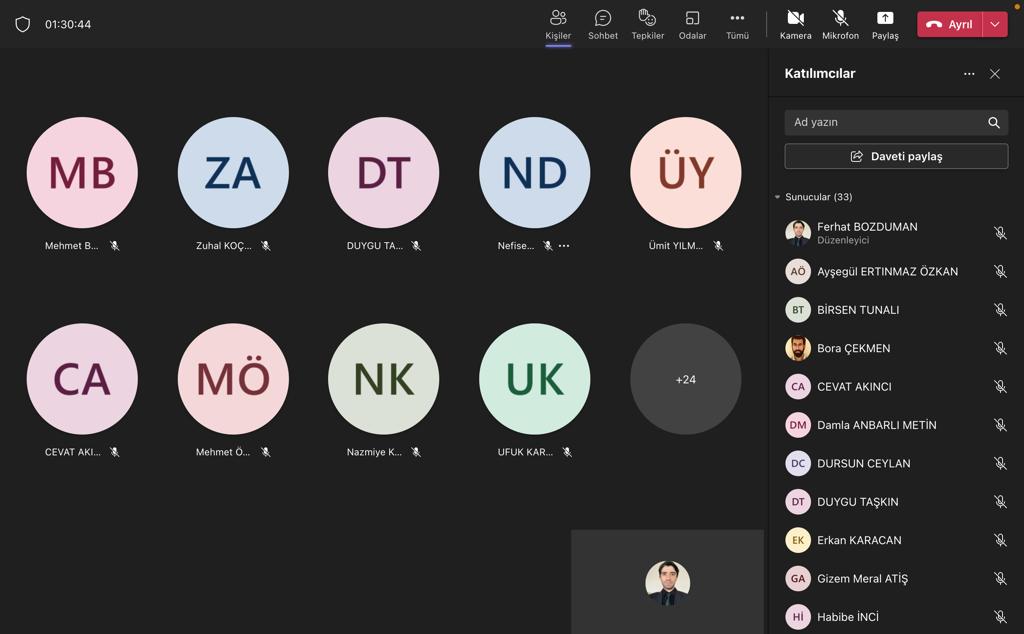The image size is (1024, 634).
Task: Select Habibe İNCİ in the list
Action: [896, 616]
